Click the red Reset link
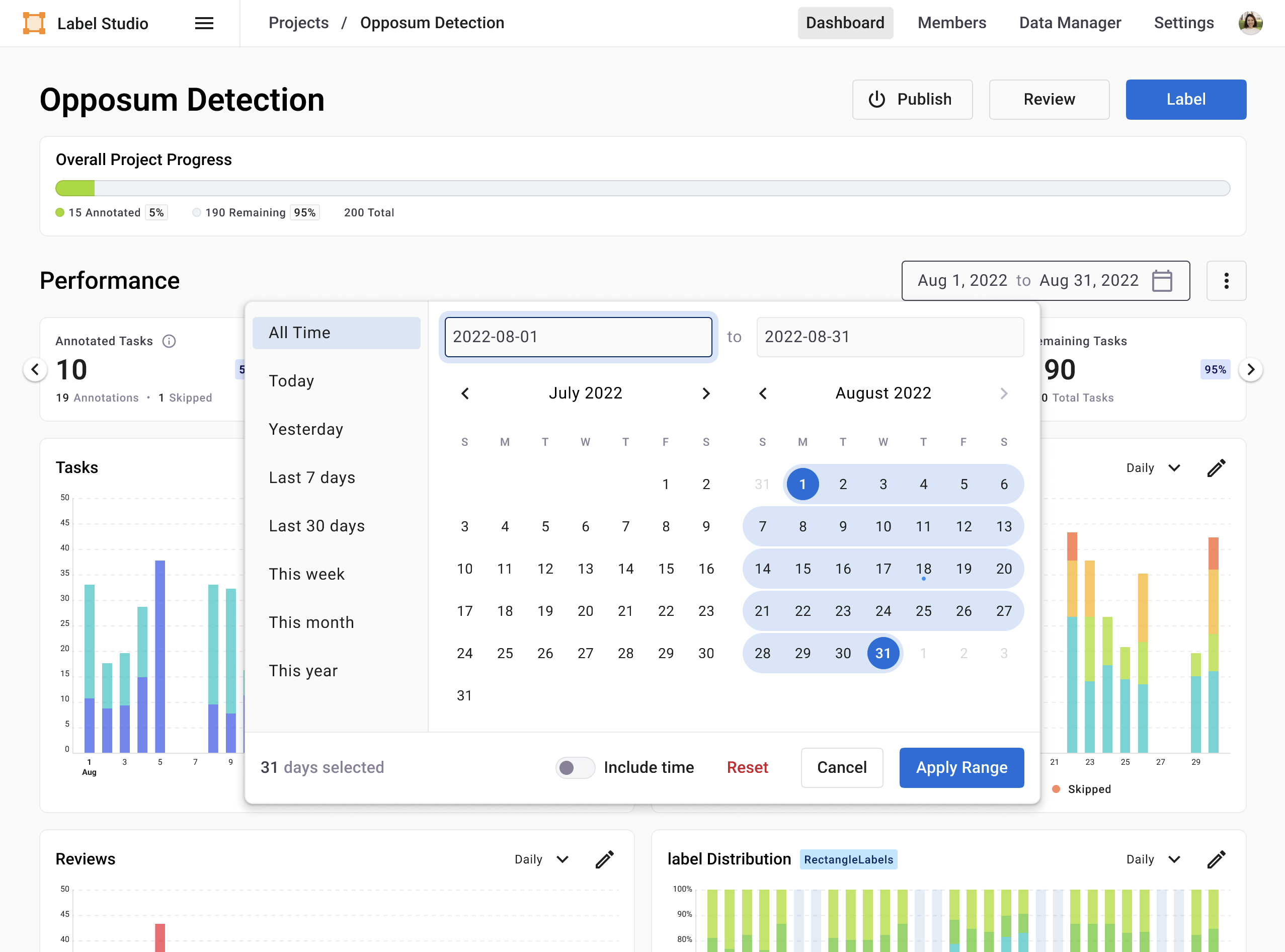Screen dimensions: 1285x952 coord(747,768)
